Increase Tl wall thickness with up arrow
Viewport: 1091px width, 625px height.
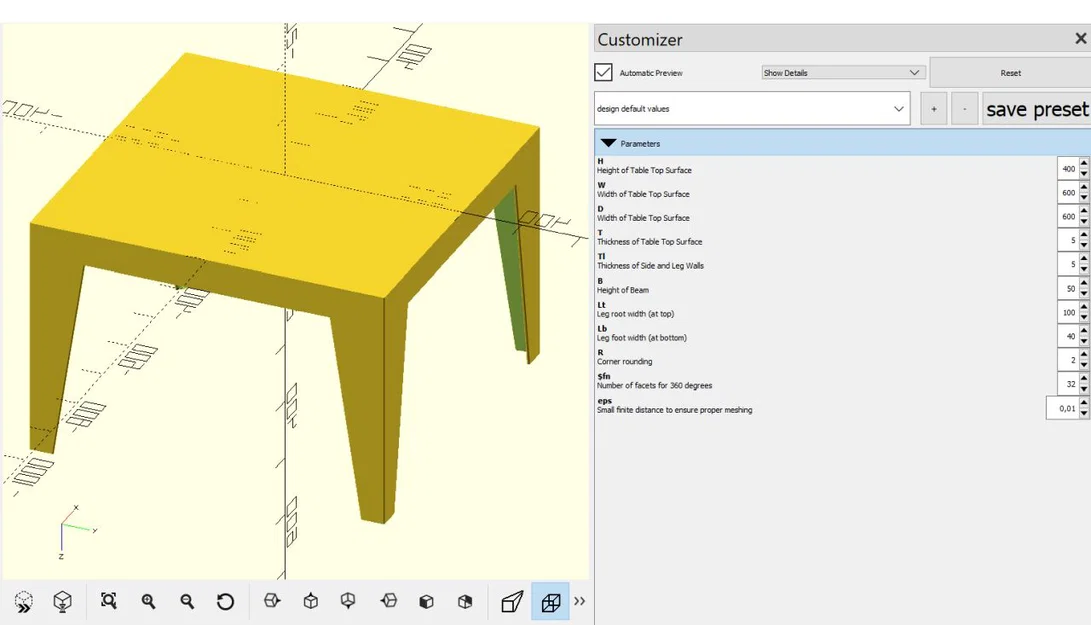coord(1083,260)
